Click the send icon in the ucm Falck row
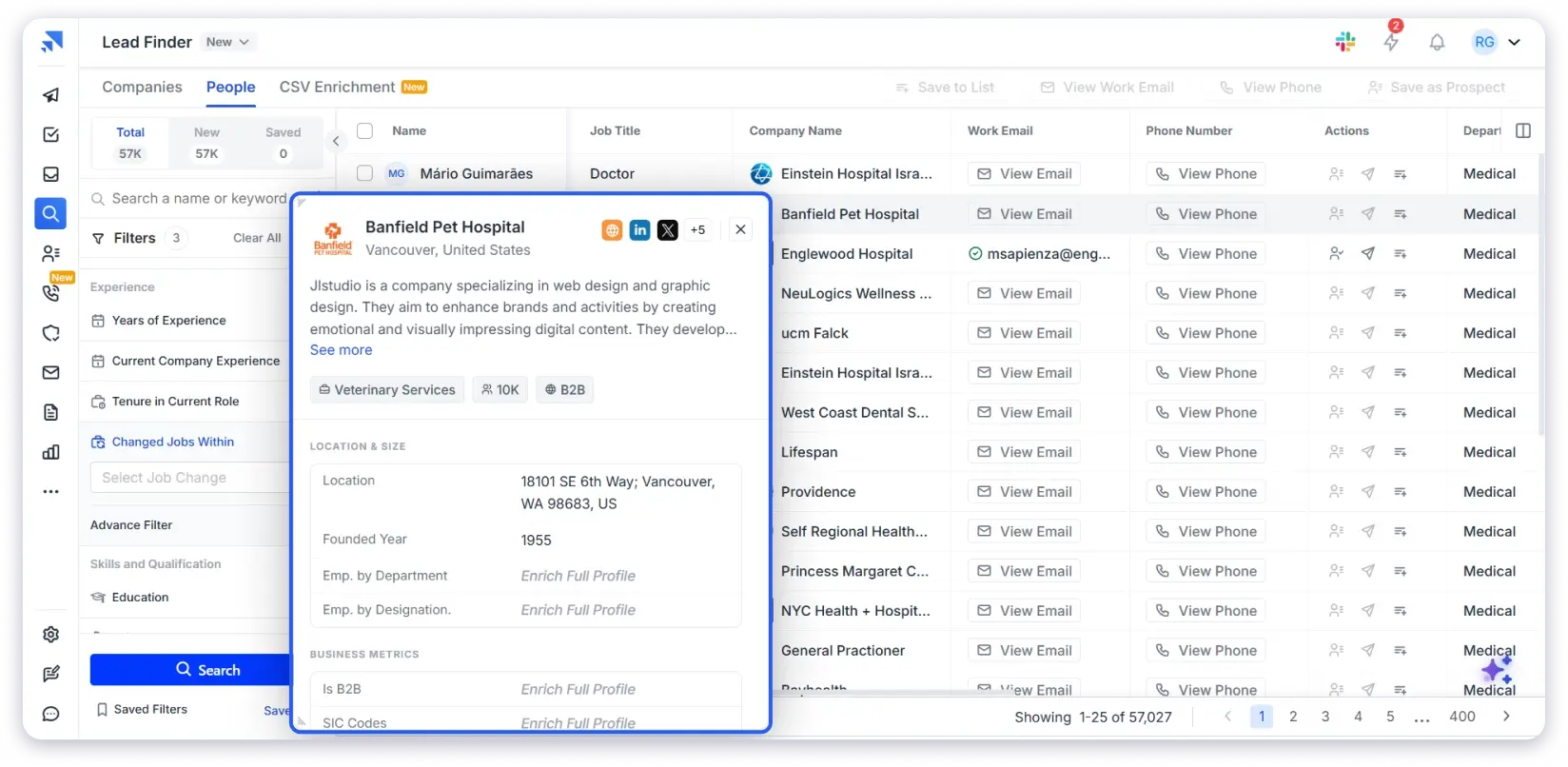Screen dimensions: 1568x767 coord(1367,333)
